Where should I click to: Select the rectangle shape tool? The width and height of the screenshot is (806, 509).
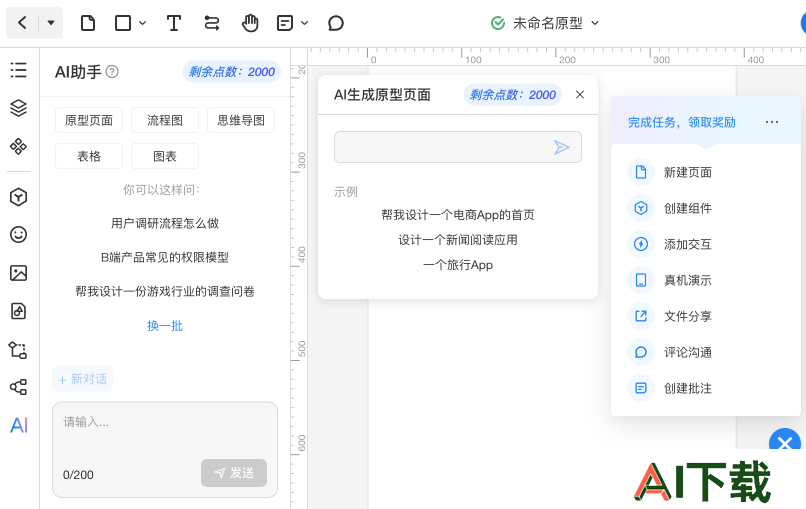(123, 23)
